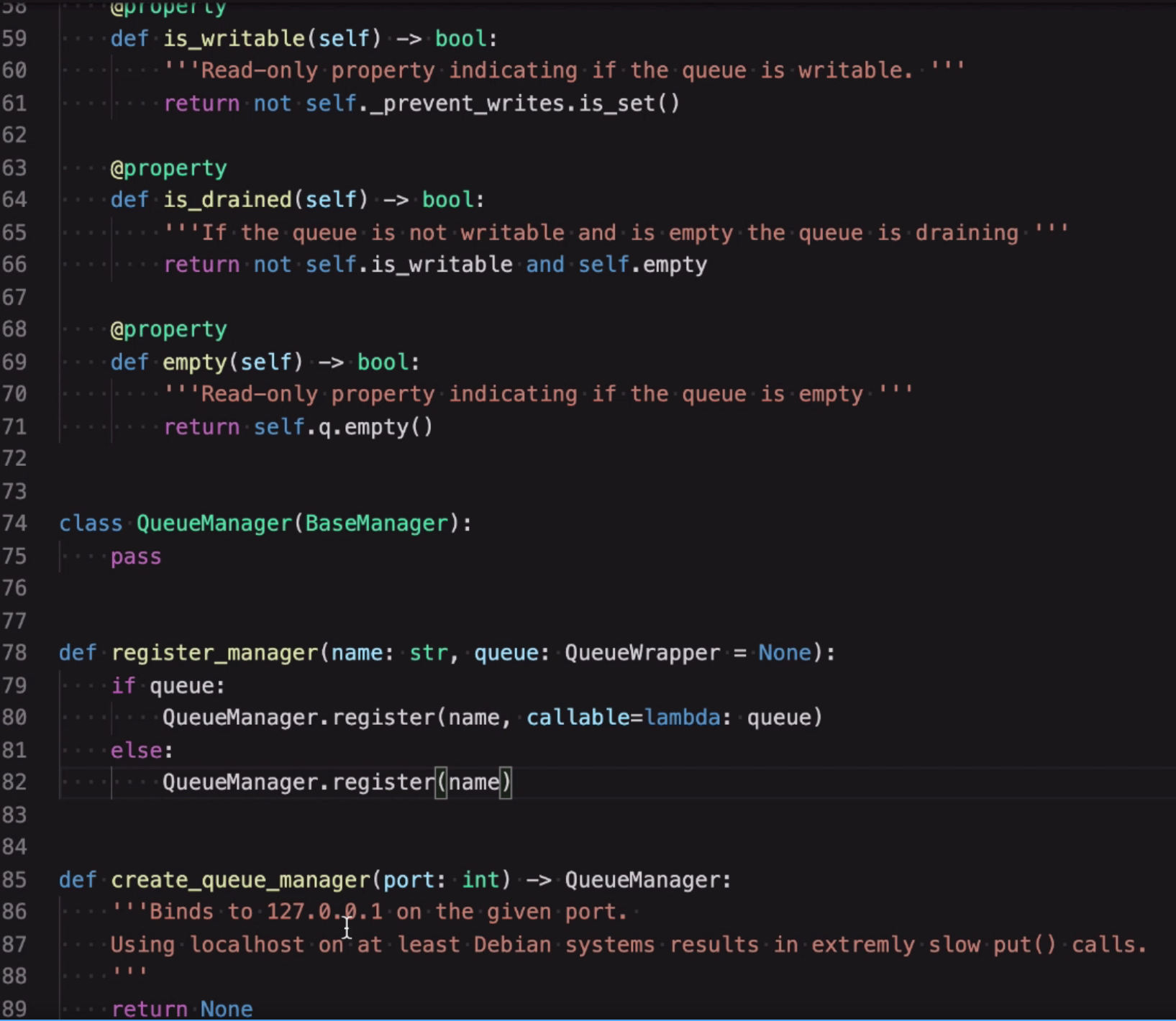Click line number 85 in the gutter

click(x=14, y=880)
